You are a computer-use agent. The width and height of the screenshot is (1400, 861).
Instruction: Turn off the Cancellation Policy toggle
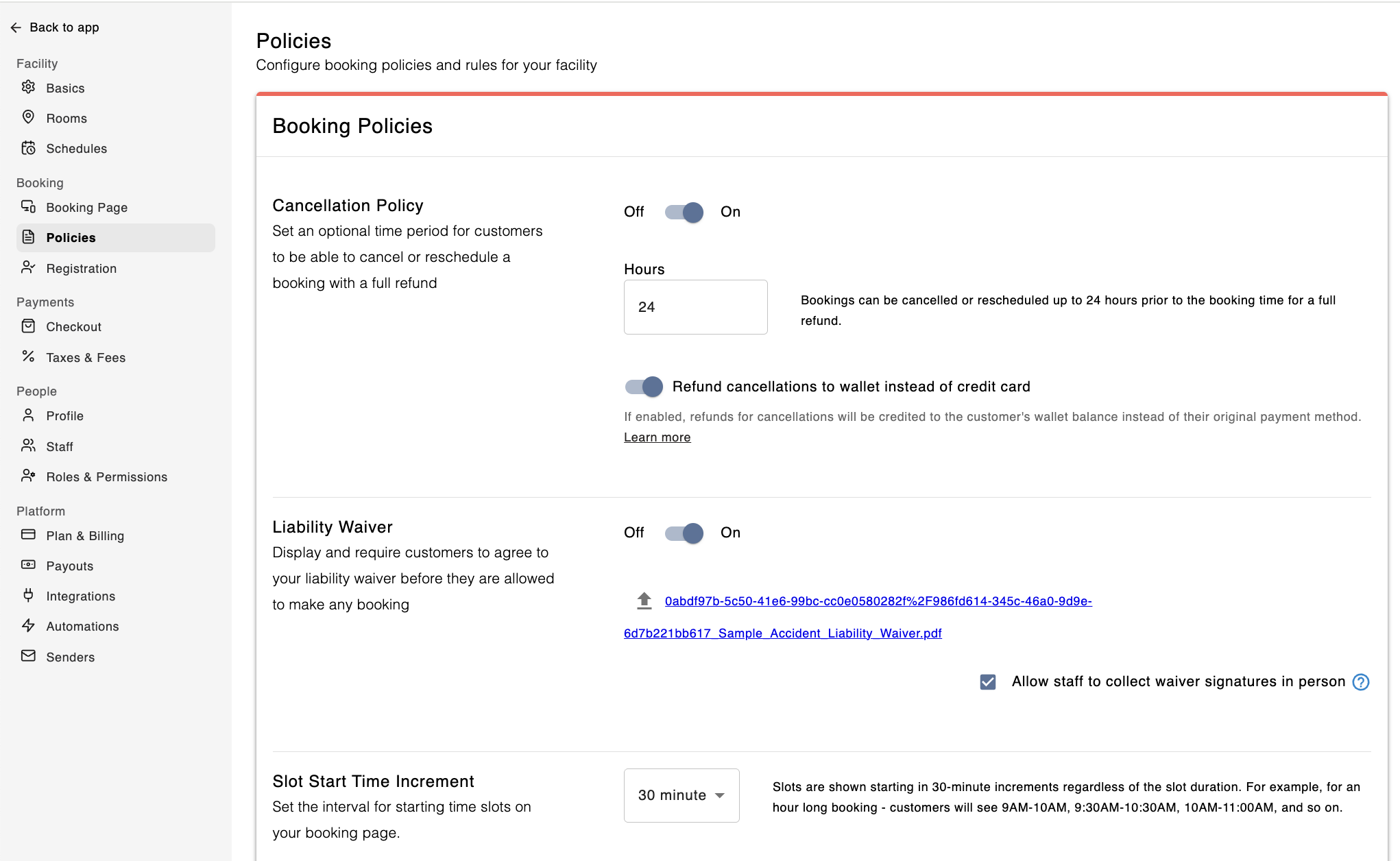pyautogui.click(x=684, y=213)
